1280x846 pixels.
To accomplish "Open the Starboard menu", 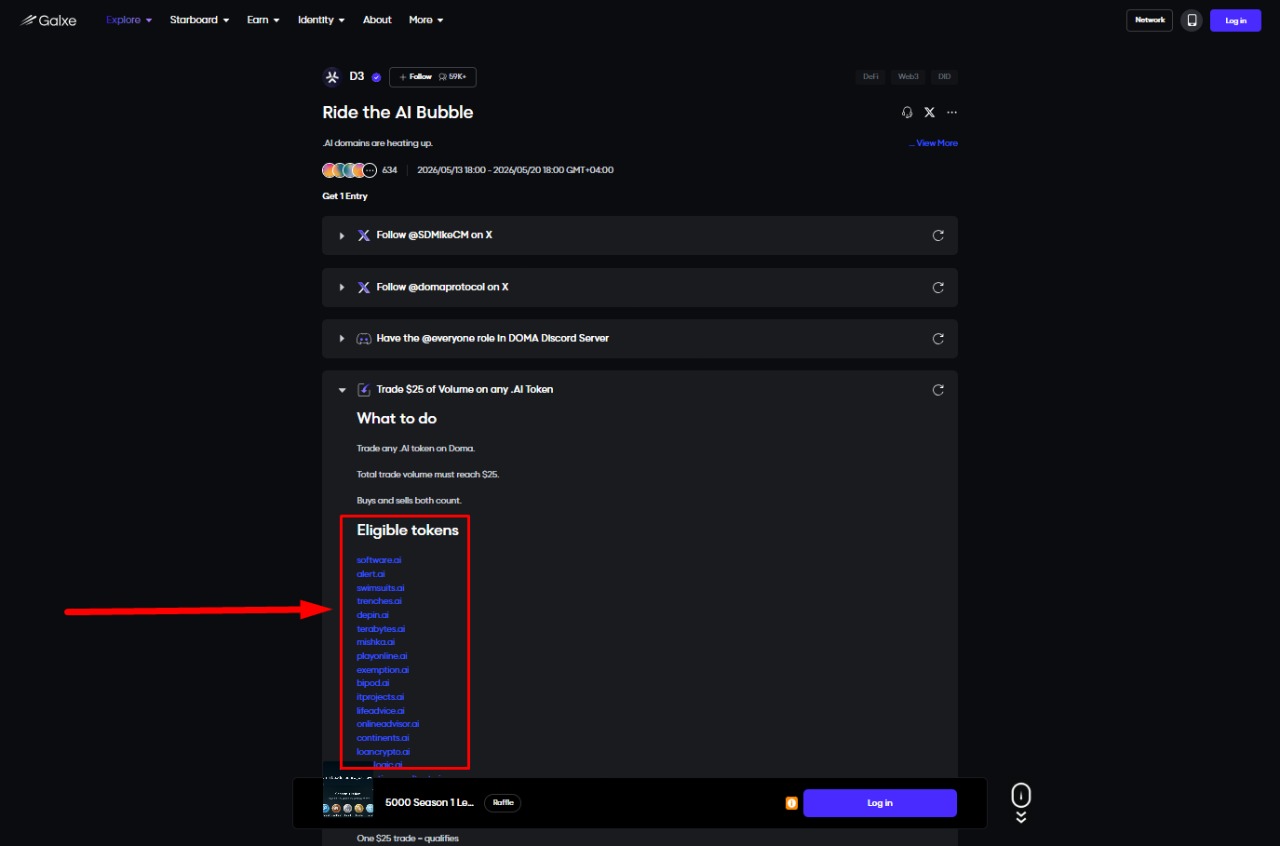I will [199, 20].
